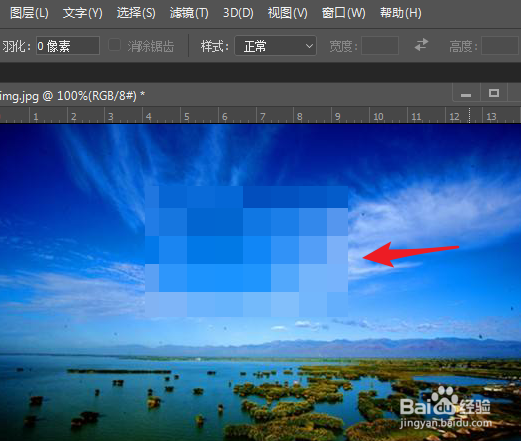The height and width of the screenshot is (441, 521).
Task: Open the 滤镜(T) menu
Action: (x=189, y=13)
